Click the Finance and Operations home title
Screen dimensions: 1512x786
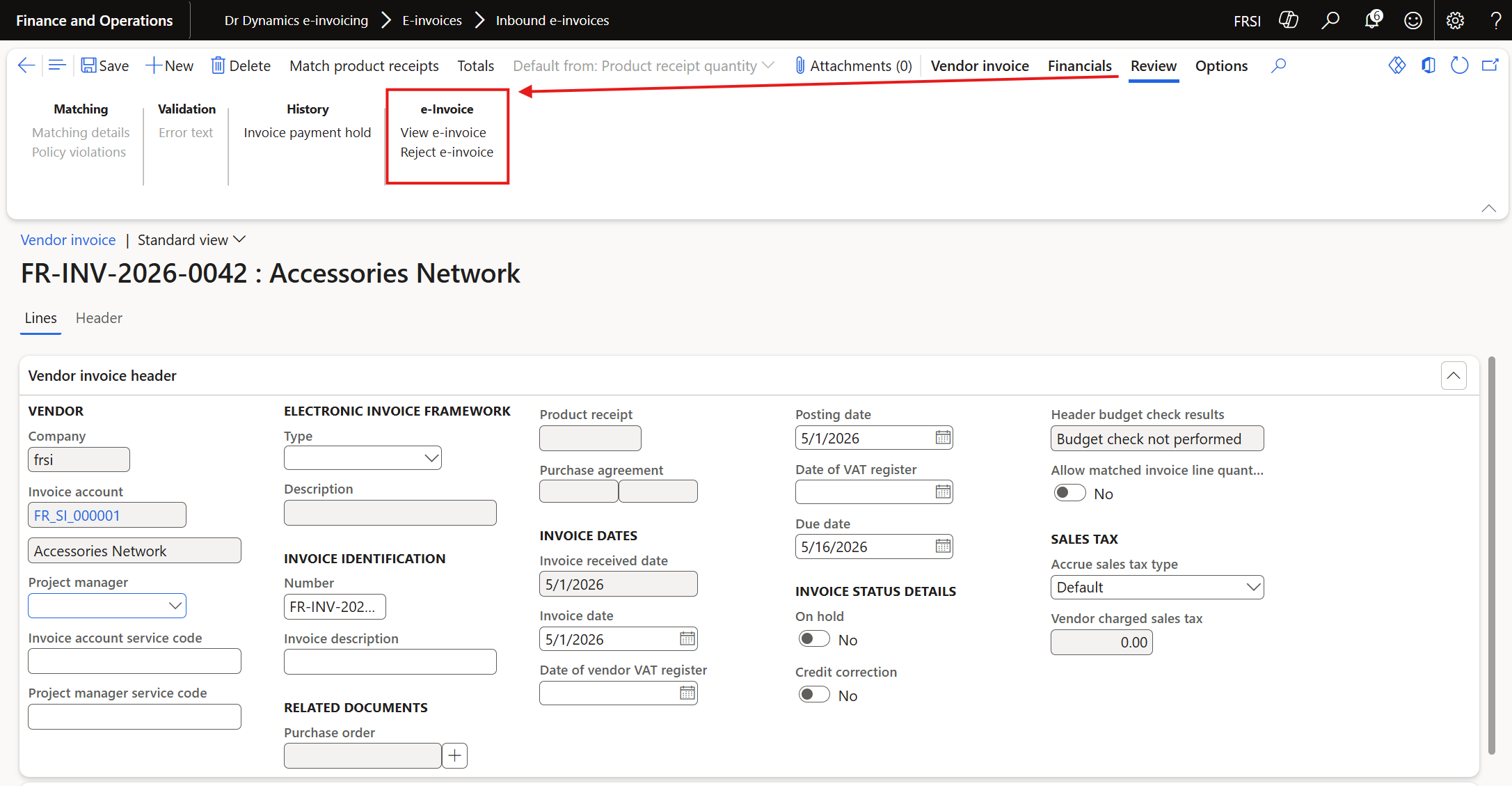click(x=95, y=20)
